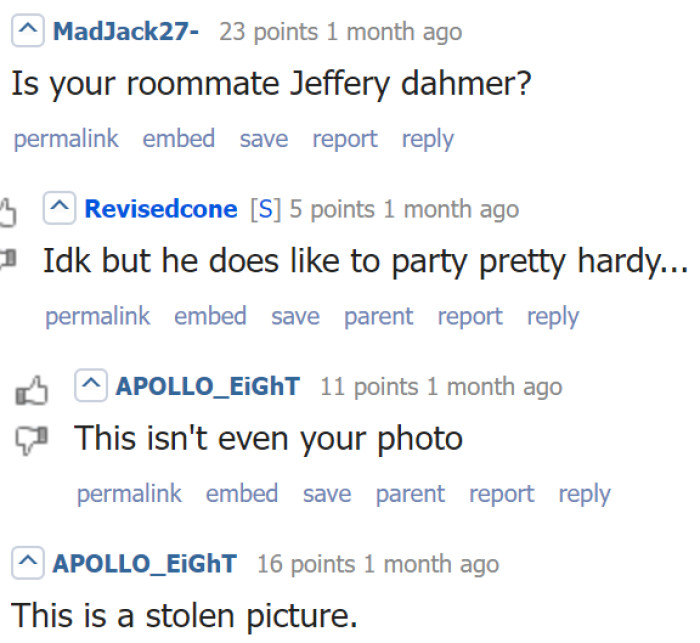Click the [S] submitter tag next to Revisedcone
700x643 pixels.
point(265,209)
